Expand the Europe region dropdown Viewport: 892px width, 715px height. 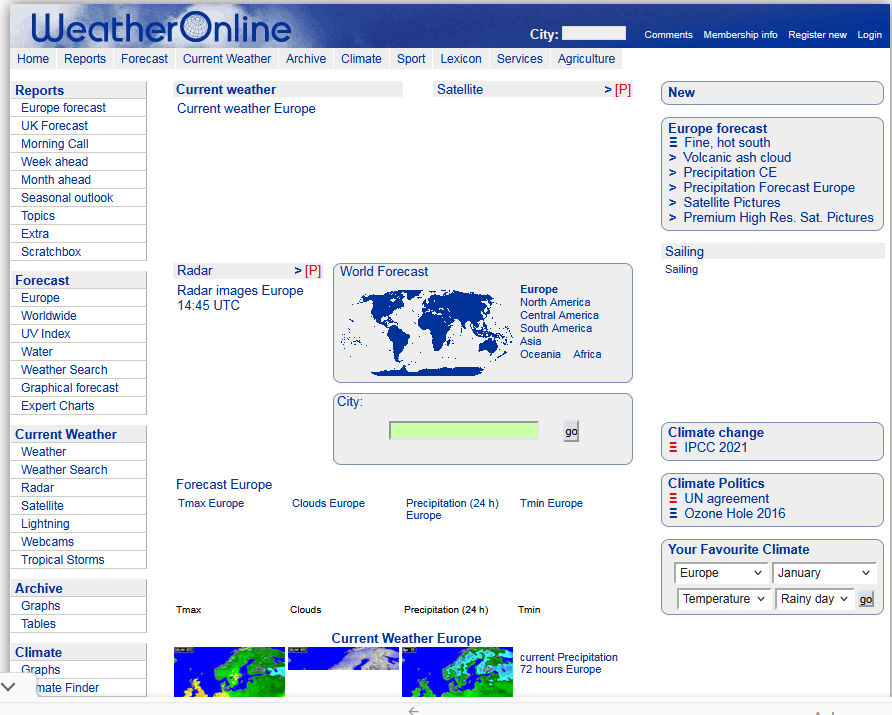(721, 573)
